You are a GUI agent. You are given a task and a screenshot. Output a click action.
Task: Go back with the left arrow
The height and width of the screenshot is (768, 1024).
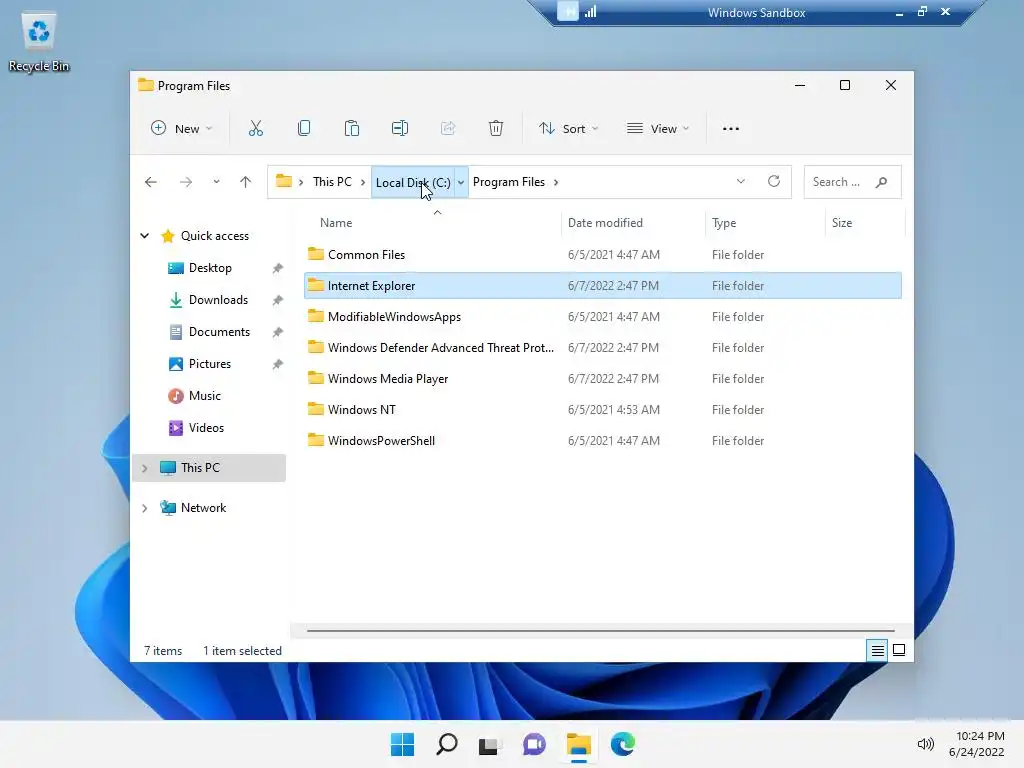pos(151,182)
